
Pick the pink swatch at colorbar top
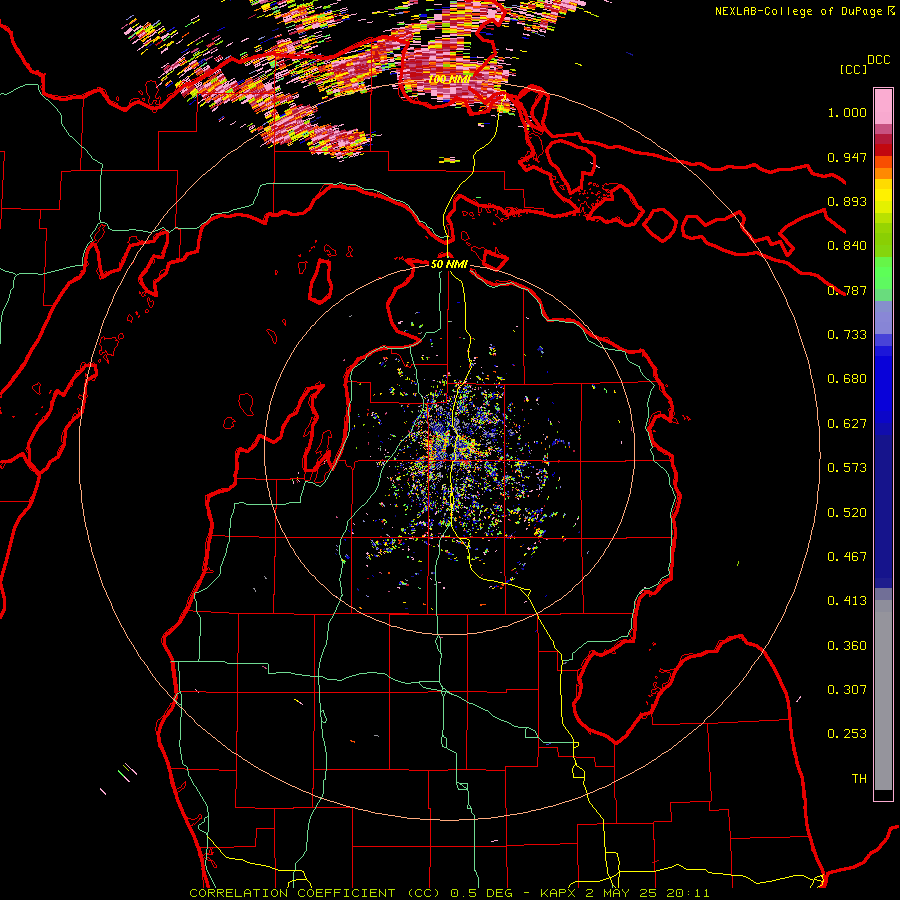[x=883, y=106]
